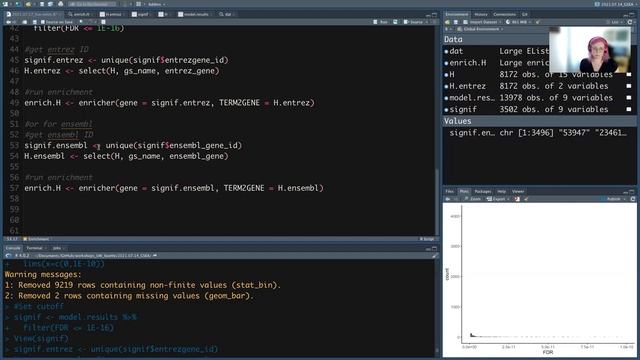Click the signif.entrez value row
Image resolution: width=640 pixels, height=360 pixels.
[539, 133]
